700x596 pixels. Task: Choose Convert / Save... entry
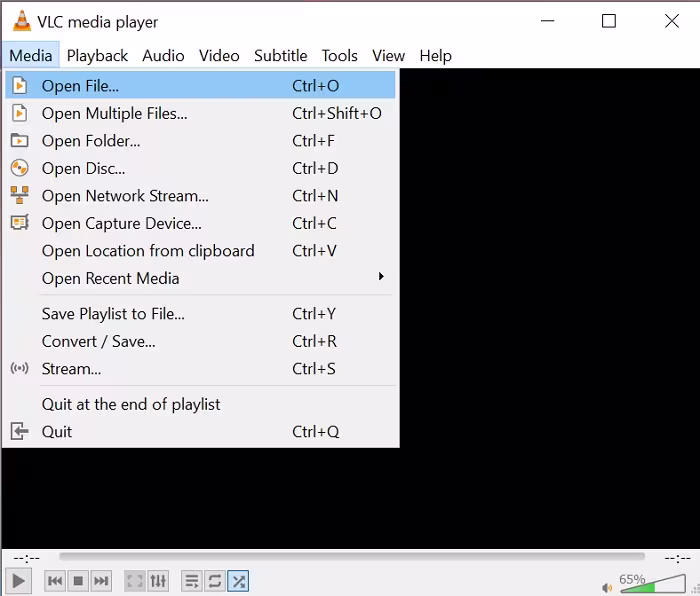(x=200, y=342)
